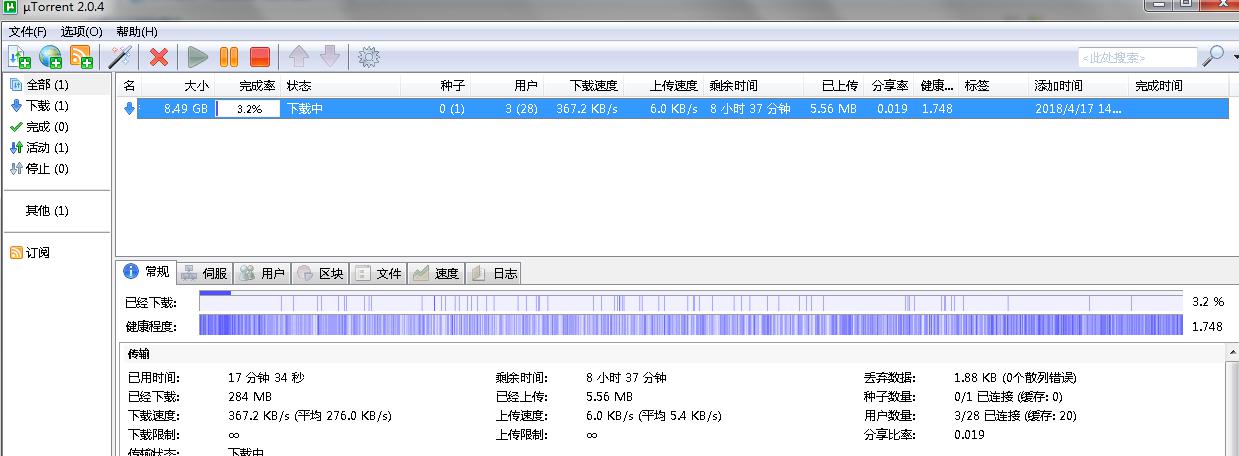
Task: Switch to the 速度 tab
Action: [x=436, y=273]
